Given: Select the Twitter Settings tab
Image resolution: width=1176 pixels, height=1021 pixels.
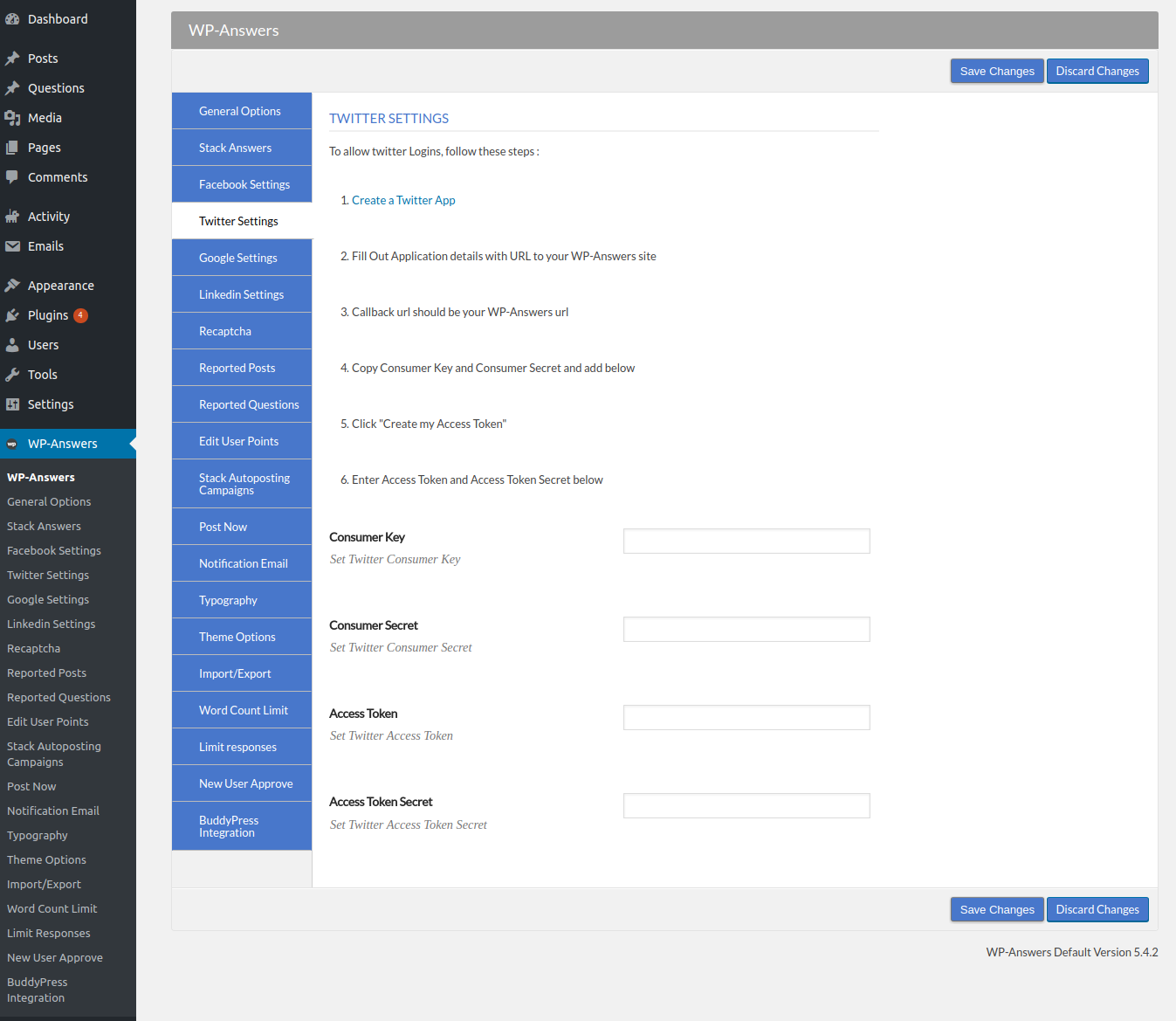Looking at the screenshot, I should pos(242,221).
